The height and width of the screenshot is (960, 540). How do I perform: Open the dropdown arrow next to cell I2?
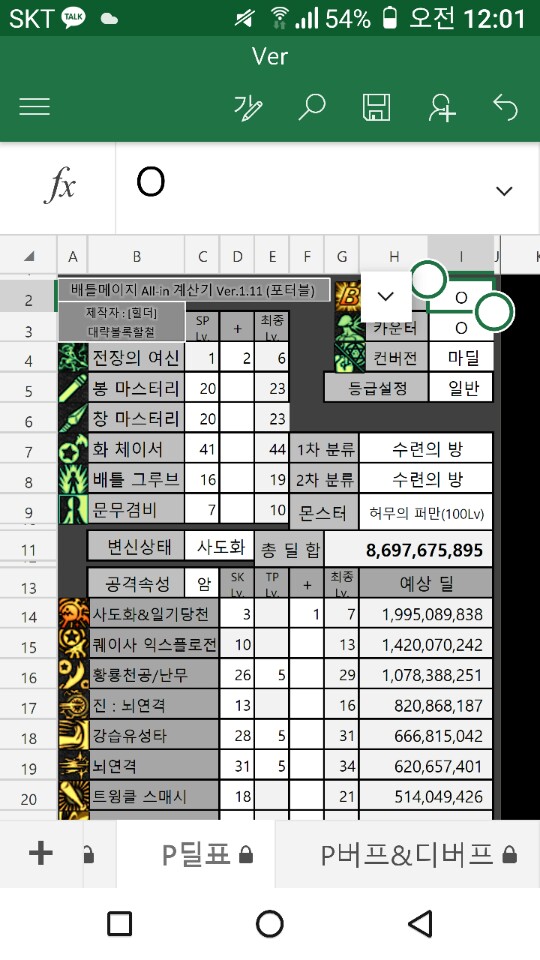pyautogui.click(x=386, y=297)
